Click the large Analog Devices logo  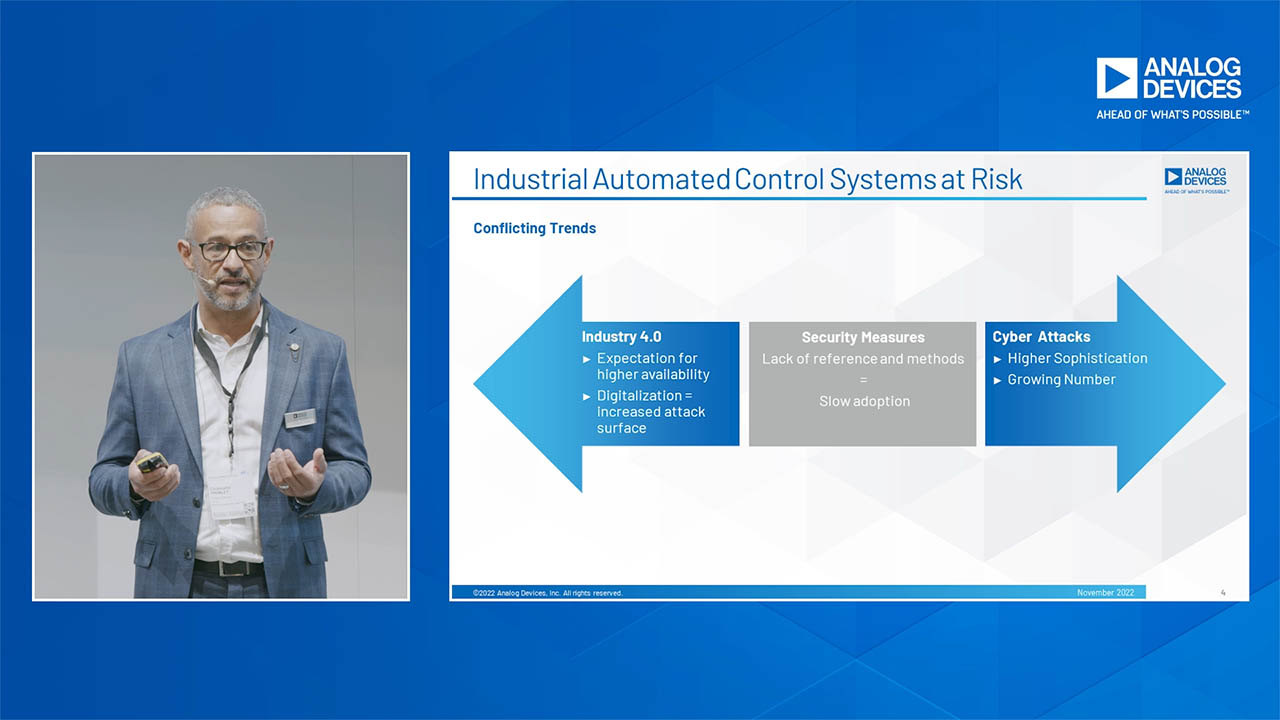pyautogui.click(x=1168, y=79)
